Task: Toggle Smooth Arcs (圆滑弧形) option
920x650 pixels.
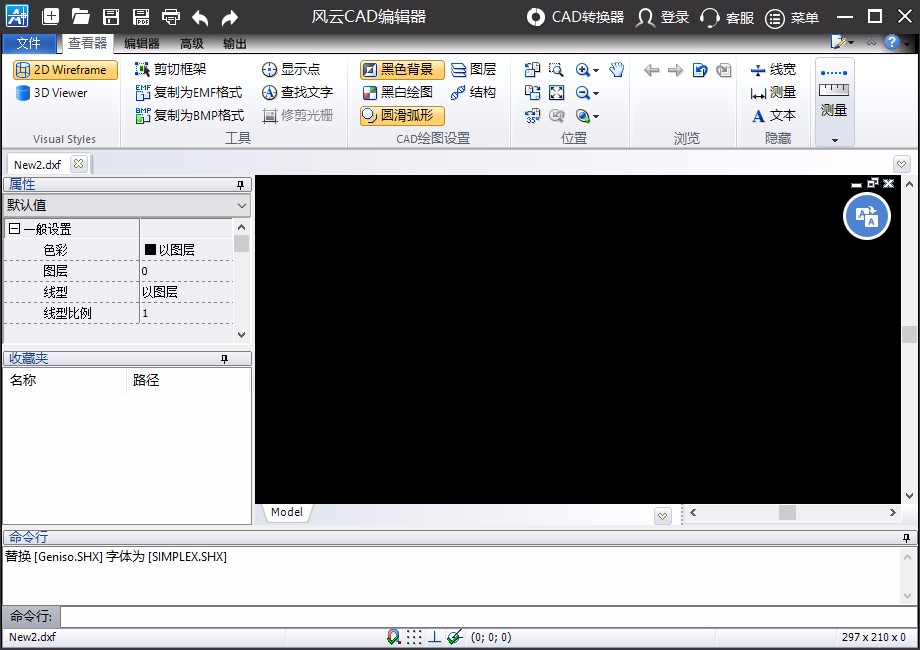Action: point(402,115)
